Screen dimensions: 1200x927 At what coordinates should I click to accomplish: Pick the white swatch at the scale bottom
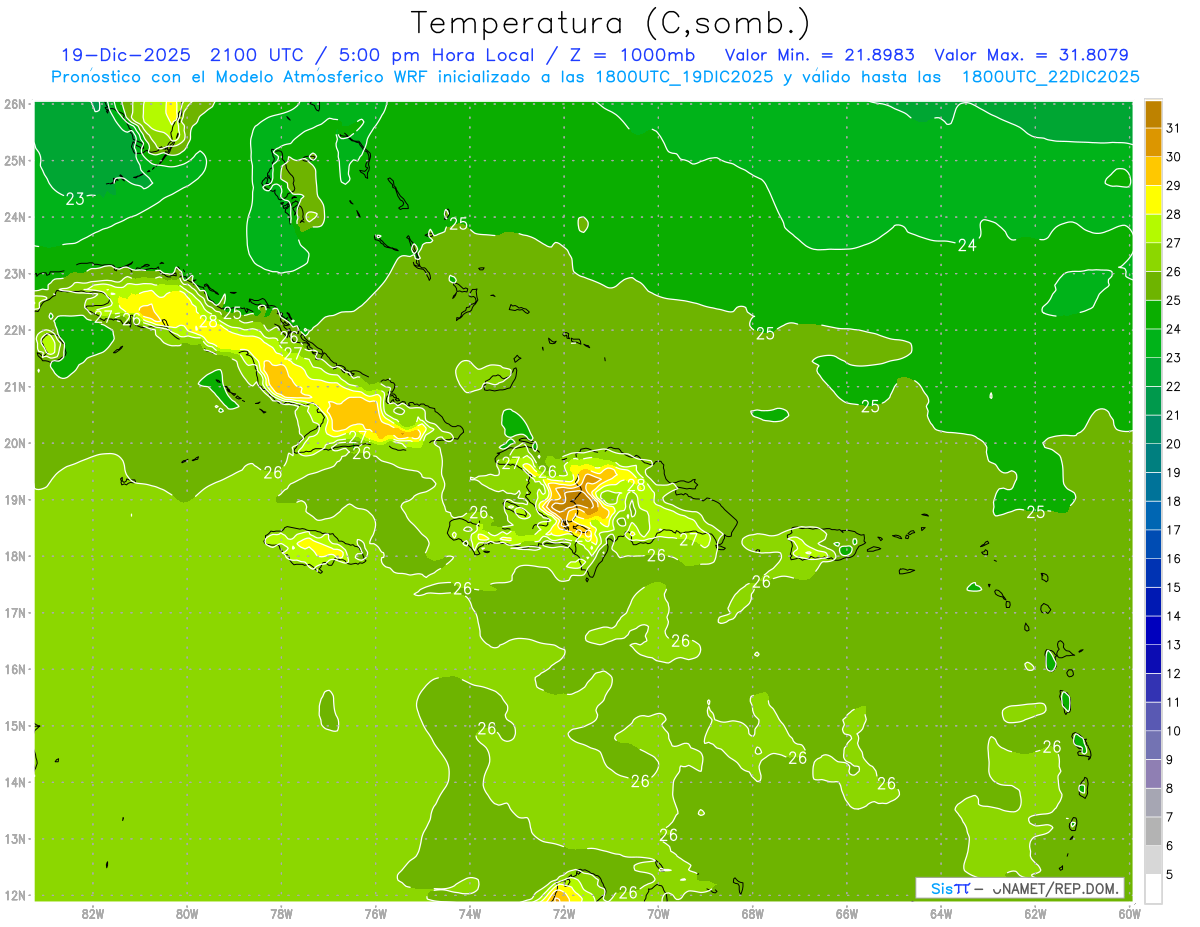[1153, 888]
